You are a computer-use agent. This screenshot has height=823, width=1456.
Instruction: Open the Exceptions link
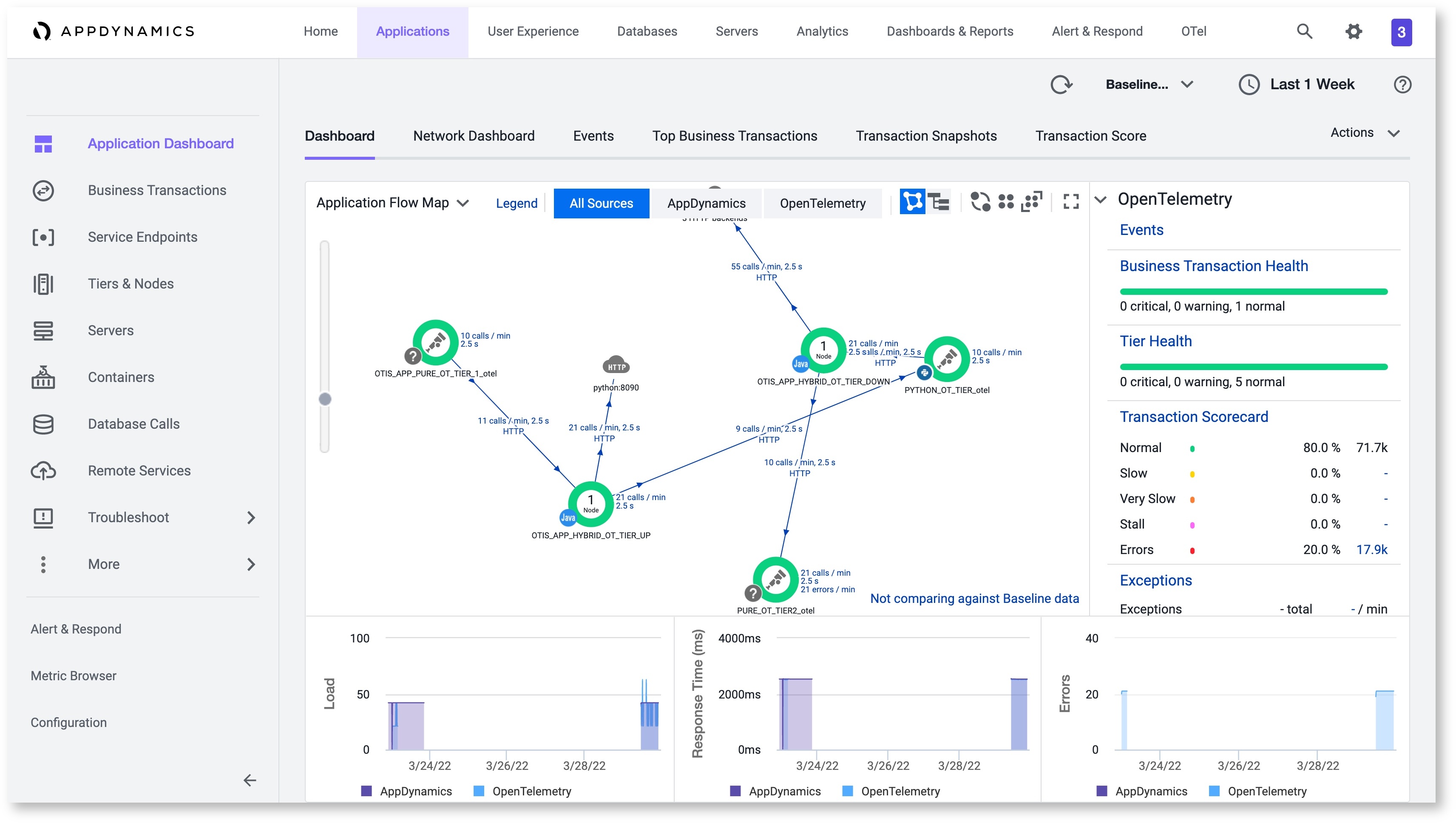click(1155, 580)
